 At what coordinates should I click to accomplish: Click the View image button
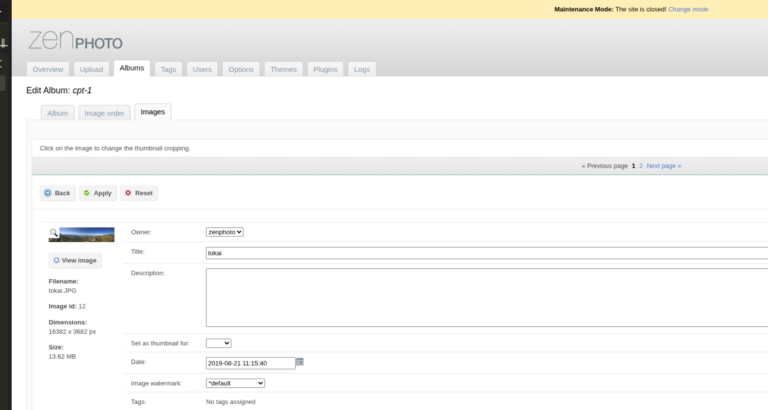tap(75, 261)
